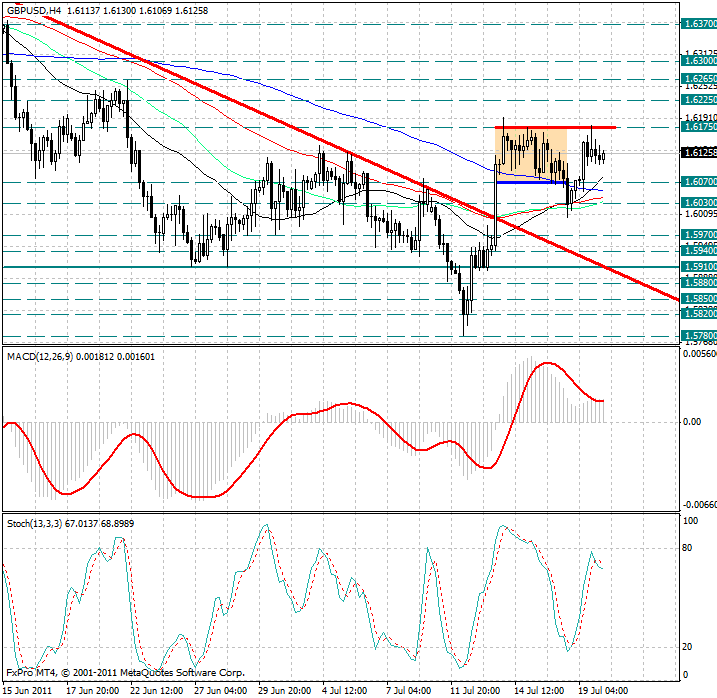Click the 1.6265 price level label
The height and width of the screenshot is (698, 717).
point(699,79)
